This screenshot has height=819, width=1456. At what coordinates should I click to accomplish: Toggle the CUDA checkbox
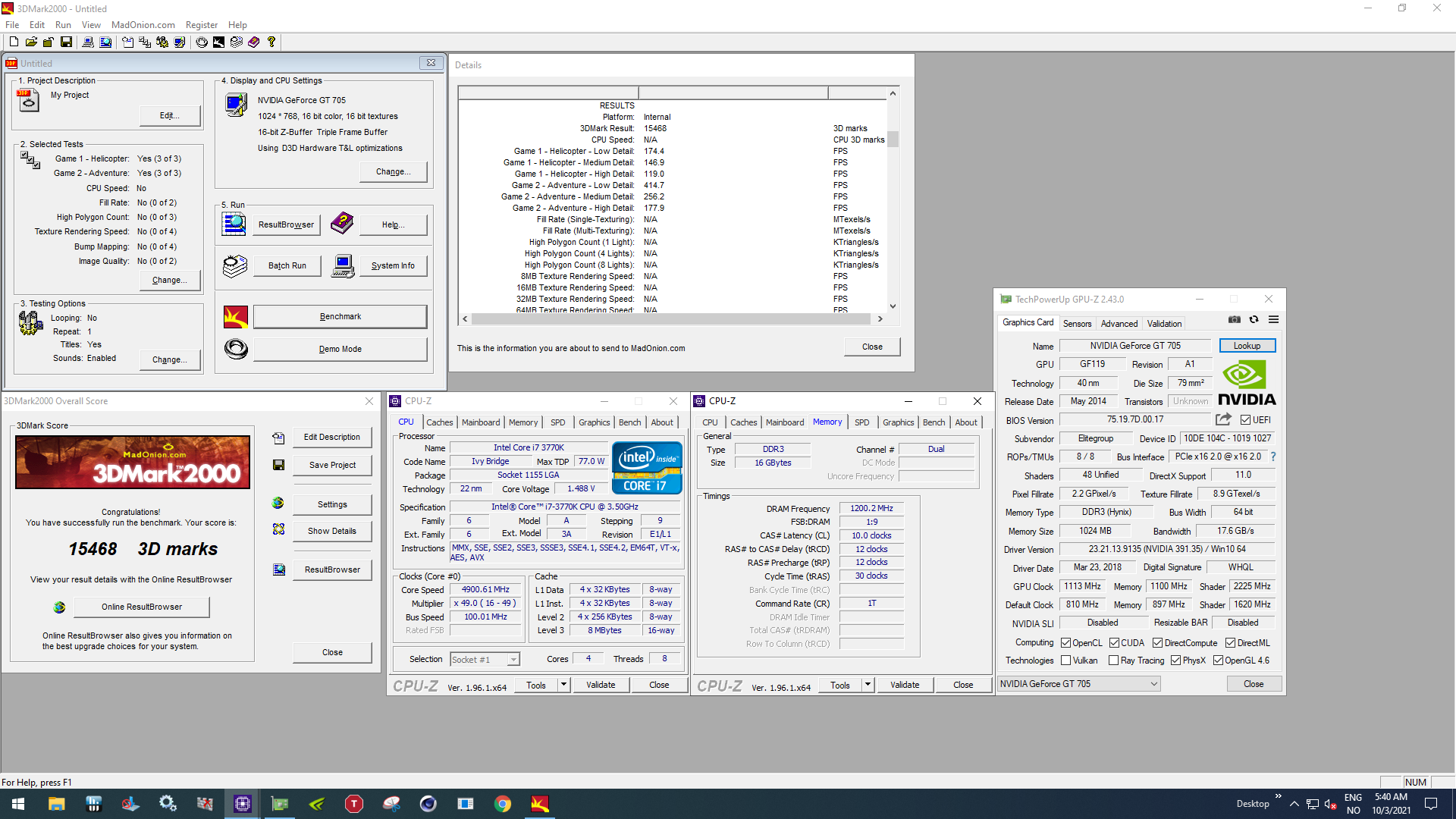coord(1114,643)
